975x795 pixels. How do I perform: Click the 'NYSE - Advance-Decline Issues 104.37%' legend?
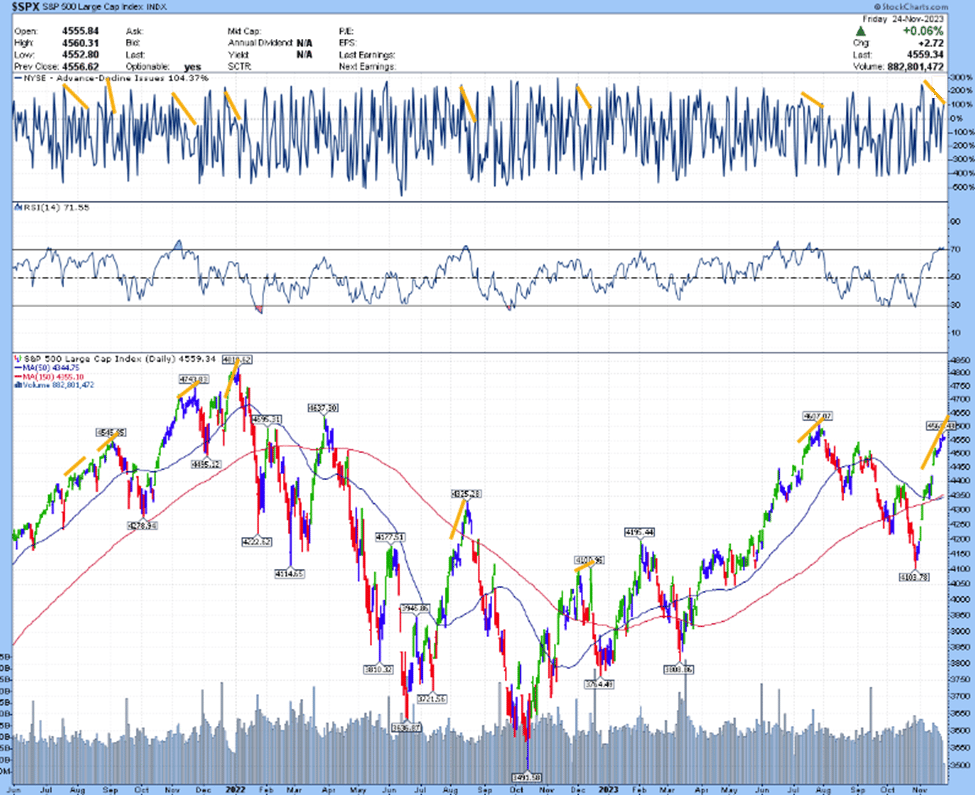(x=112, y=78)
